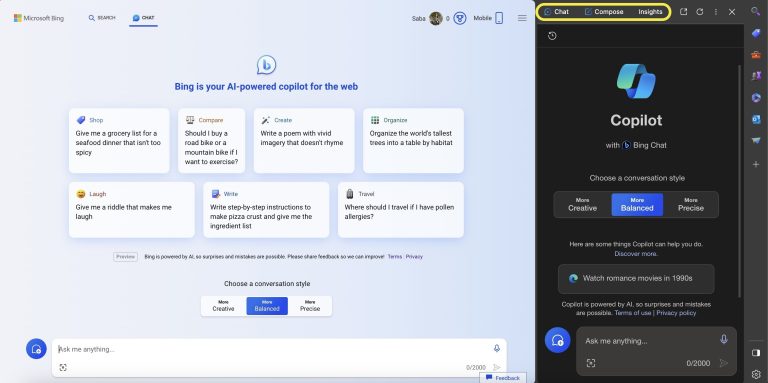Click image search icon in Copilot input

(x=591, y=363)
